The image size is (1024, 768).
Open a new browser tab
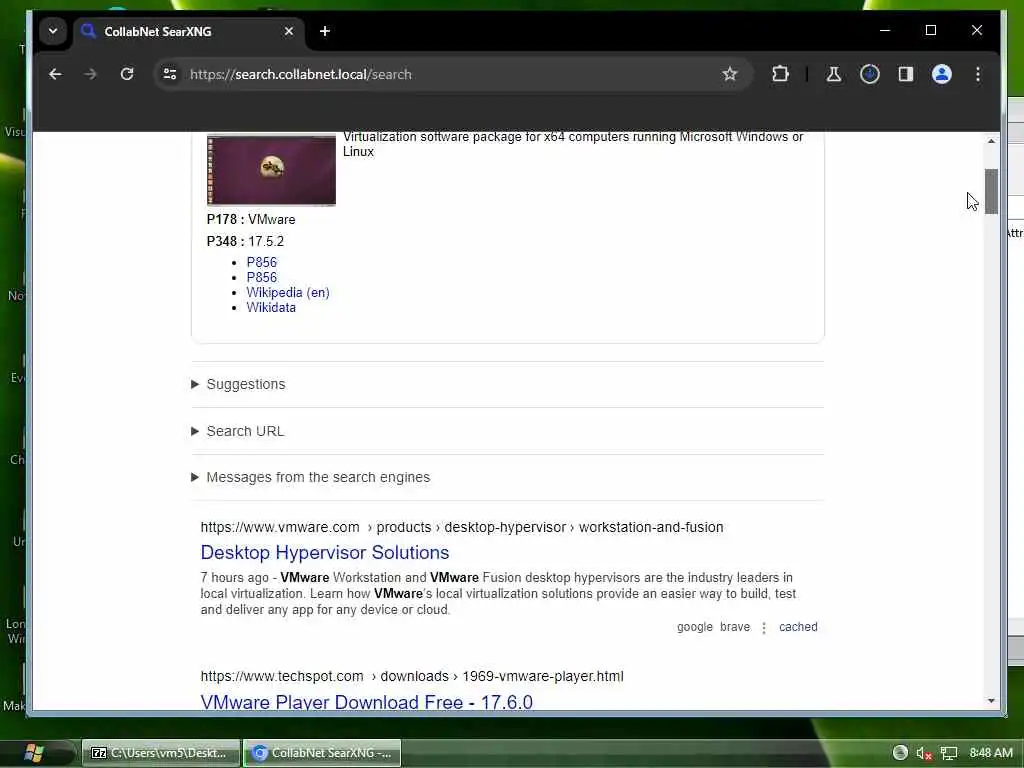(x=325, y=31)
